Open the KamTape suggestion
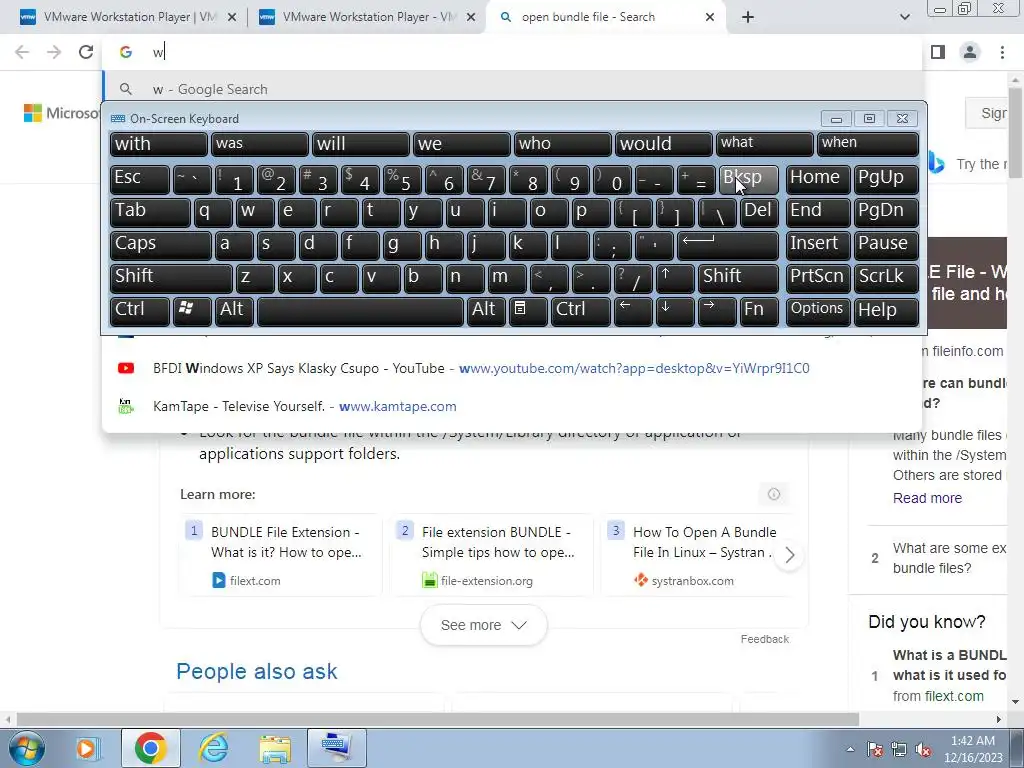Screen dimensions: 1024x768 pos(513,406)
